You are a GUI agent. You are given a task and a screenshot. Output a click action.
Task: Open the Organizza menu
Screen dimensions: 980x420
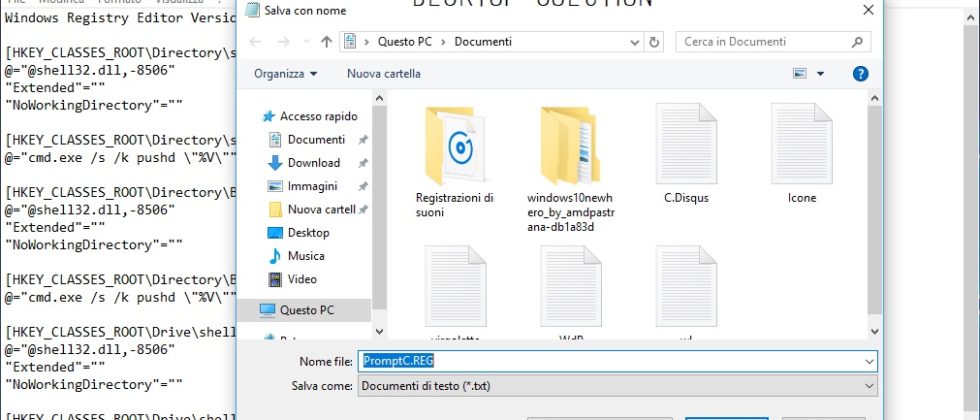click(285, 74)
